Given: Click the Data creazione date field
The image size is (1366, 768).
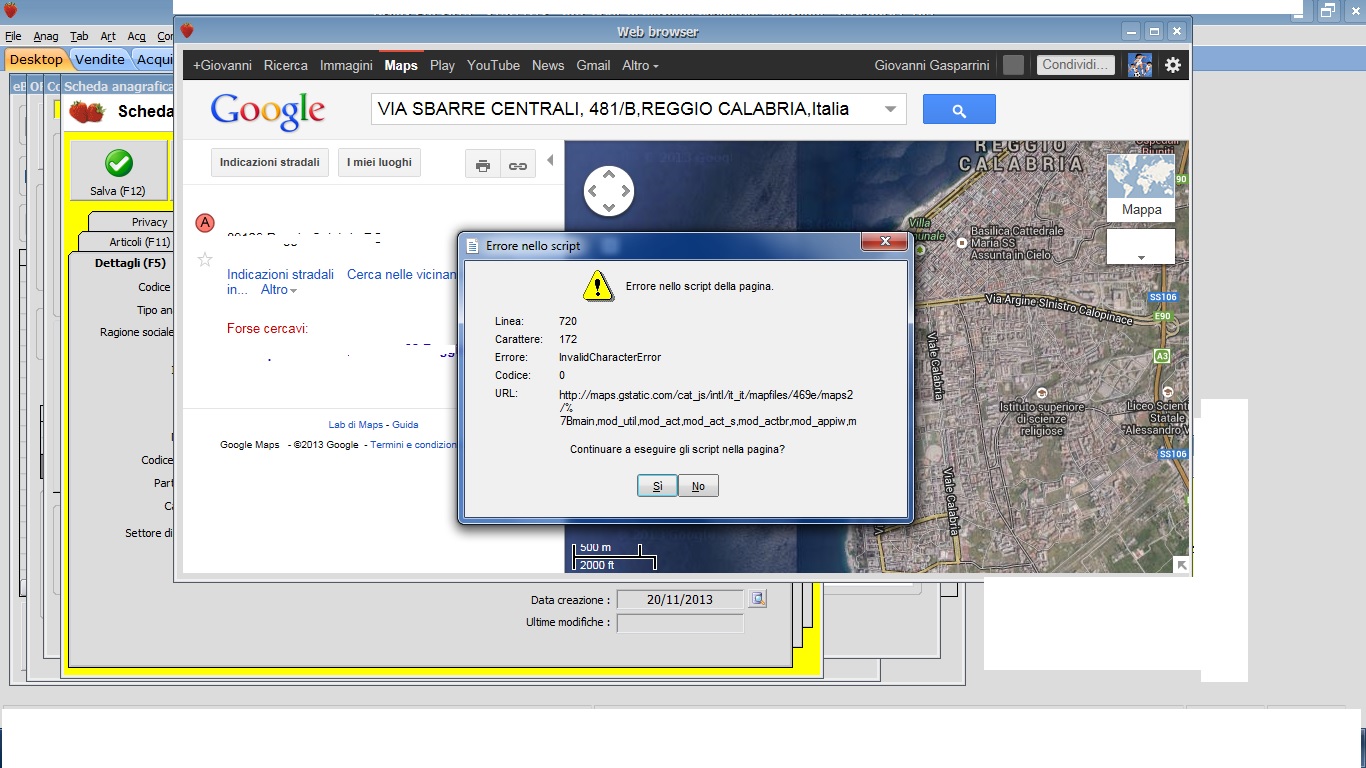Looking at the screenshot, I should (680, 600).
